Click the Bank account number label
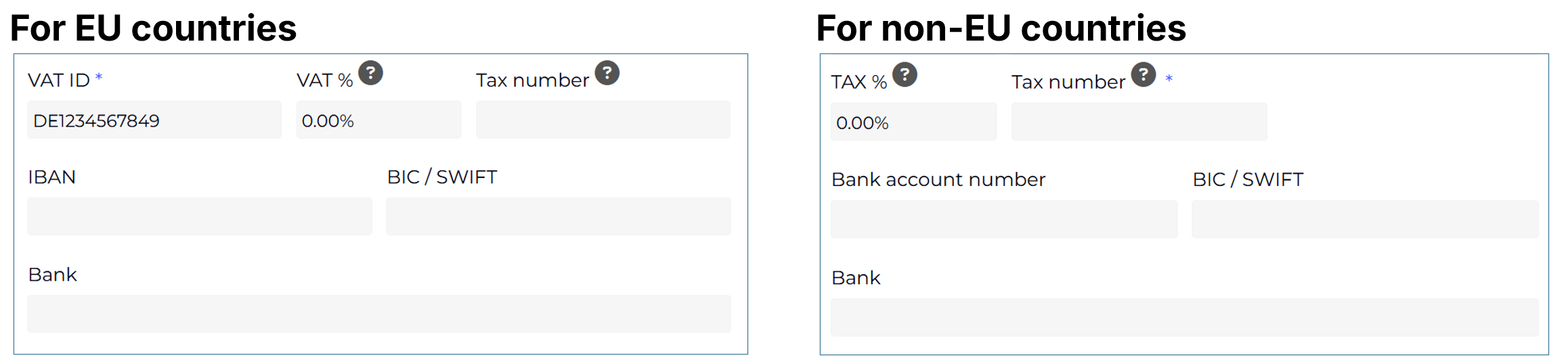The image size is (1568, 364). (x=938, y=180)
